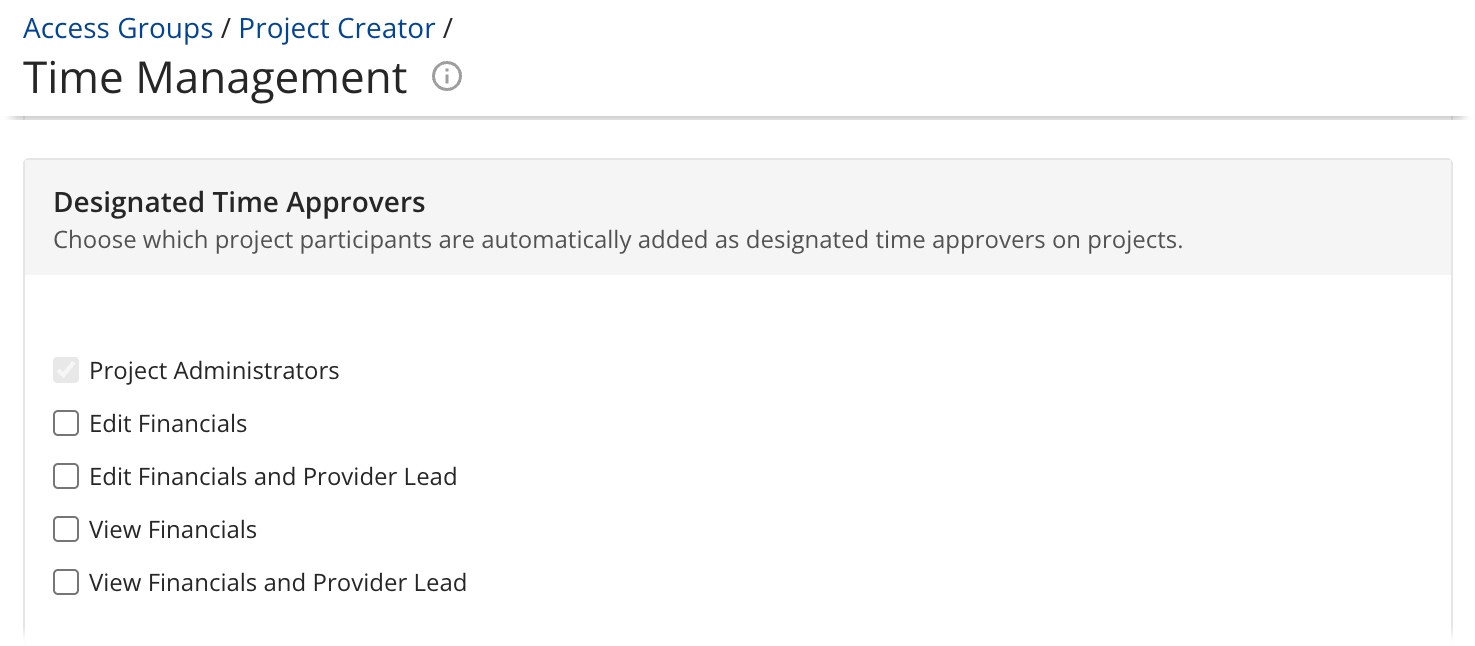Click the section description about time approvers

[620, 239]
